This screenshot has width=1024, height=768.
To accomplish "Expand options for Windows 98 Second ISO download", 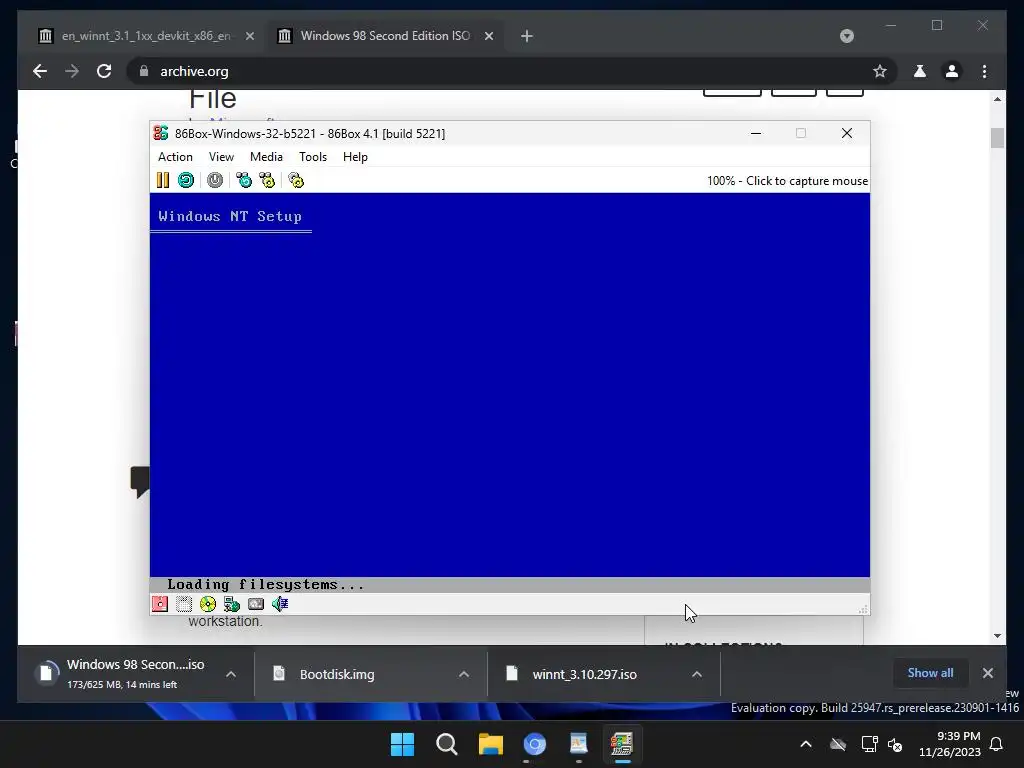I will 231,674.
